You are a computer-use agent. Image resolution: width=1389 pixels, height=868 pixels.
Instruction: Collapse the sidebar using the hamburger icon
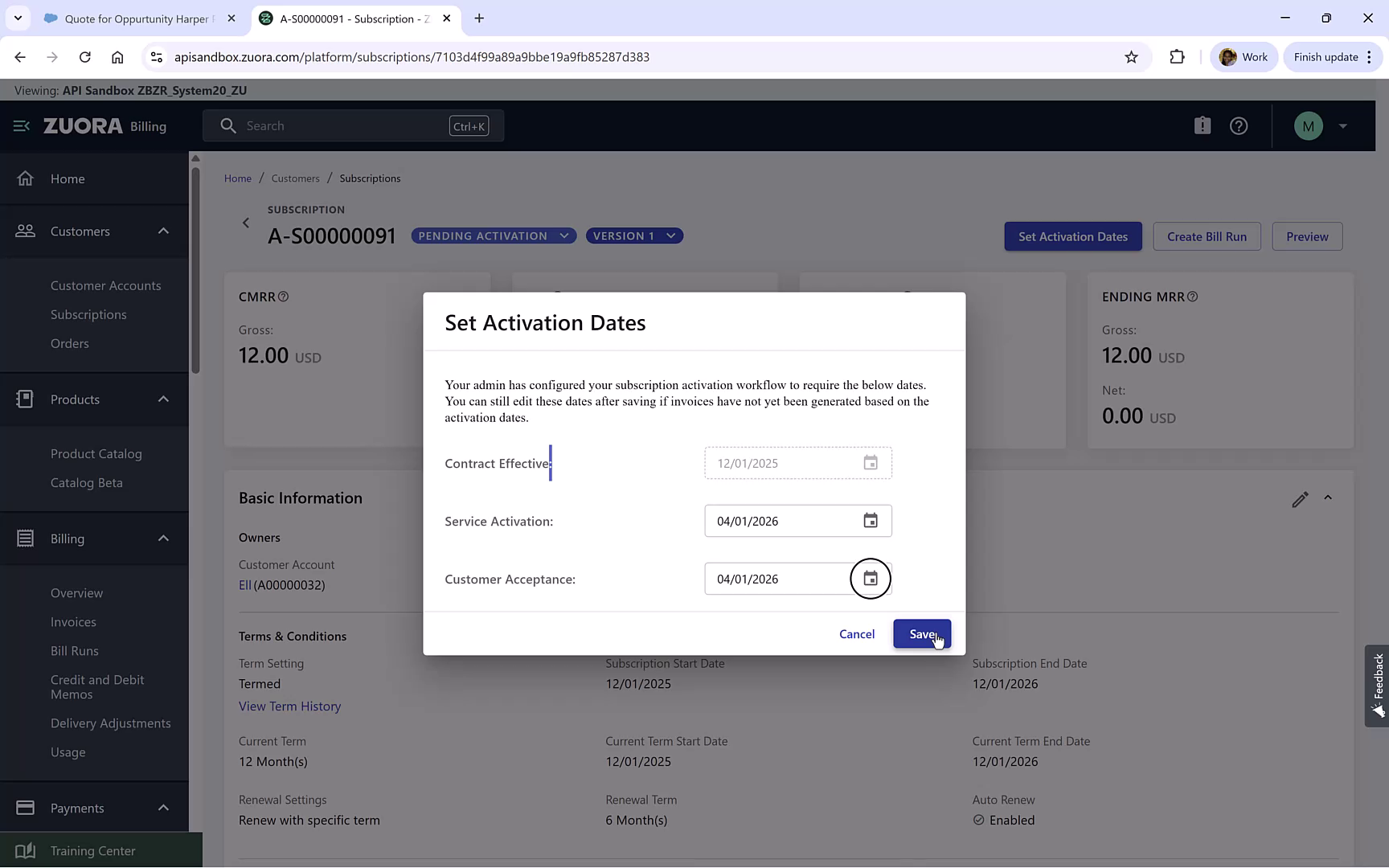point(20,125)
